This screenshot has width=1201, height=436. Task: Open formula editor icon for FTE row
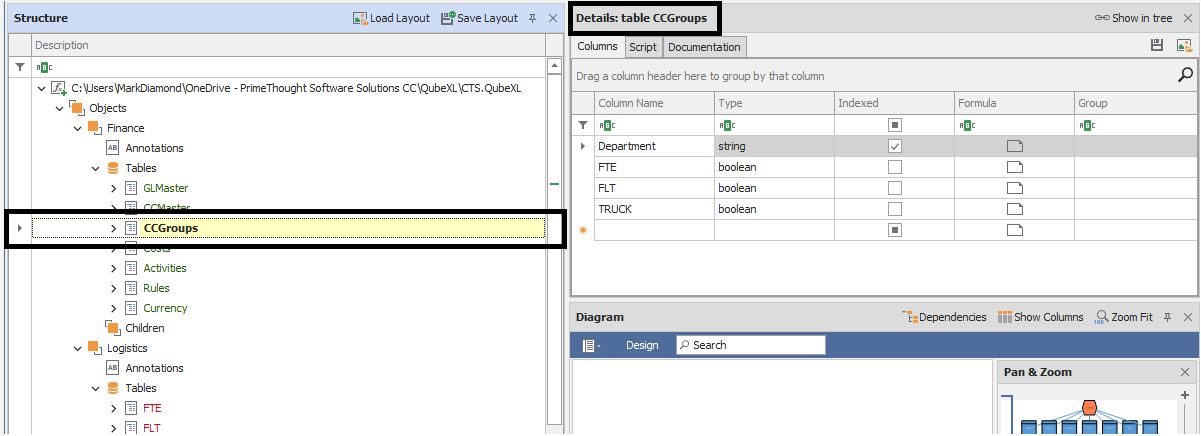[1014, 167]
